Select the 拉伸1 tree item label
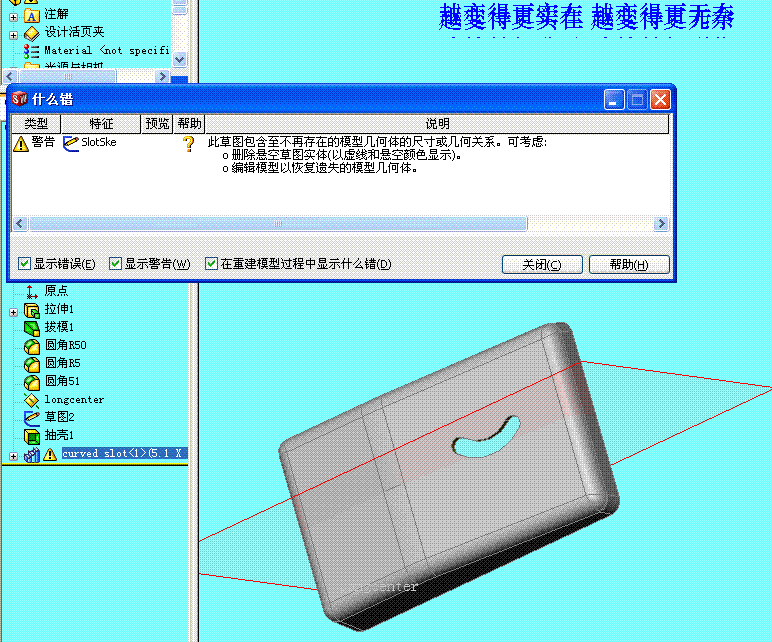Viewport: 772px width, 642px height. (x=59, y=309)
